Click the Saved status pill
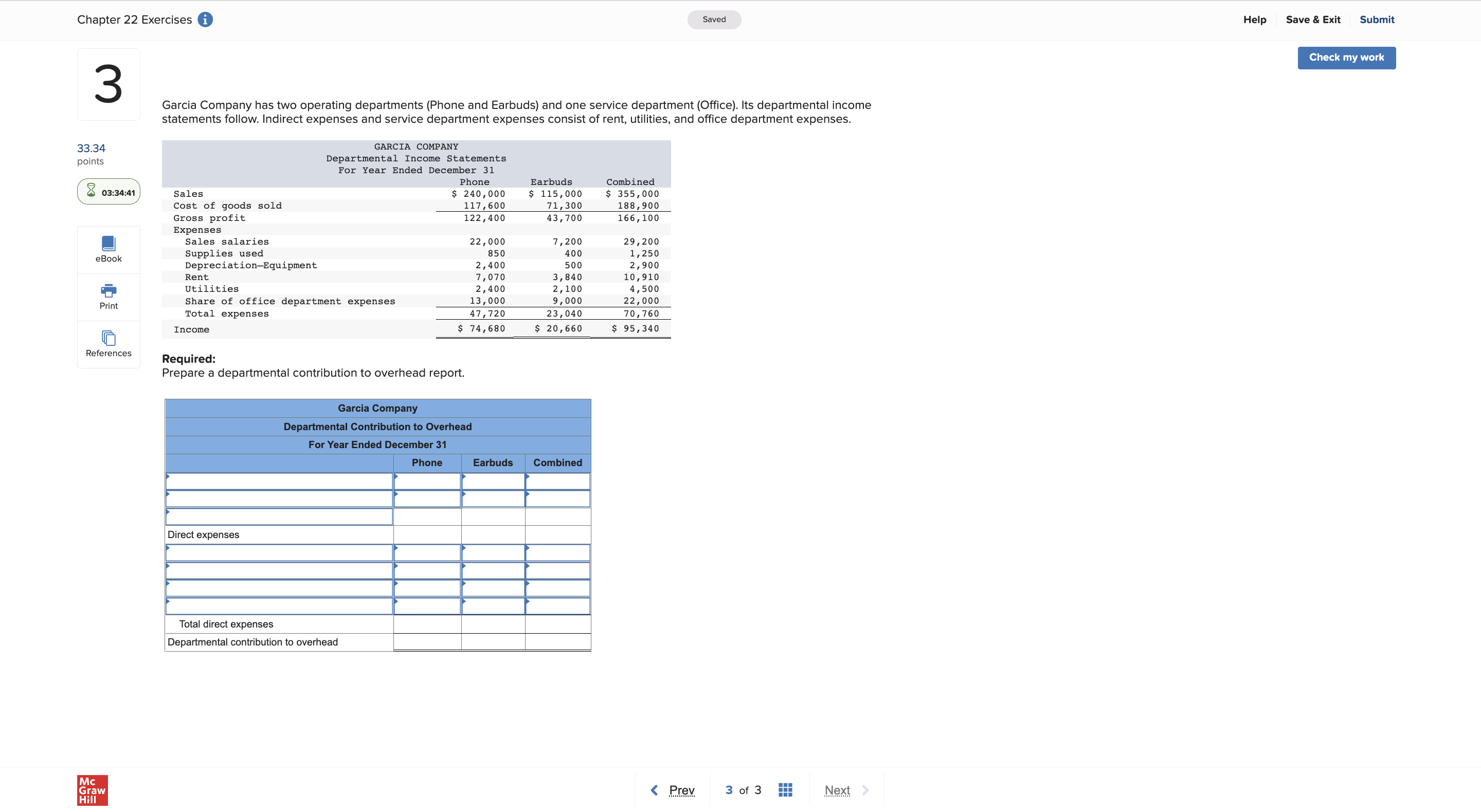Viewport: 1481px width, 812px height. [x=714, y=19]
